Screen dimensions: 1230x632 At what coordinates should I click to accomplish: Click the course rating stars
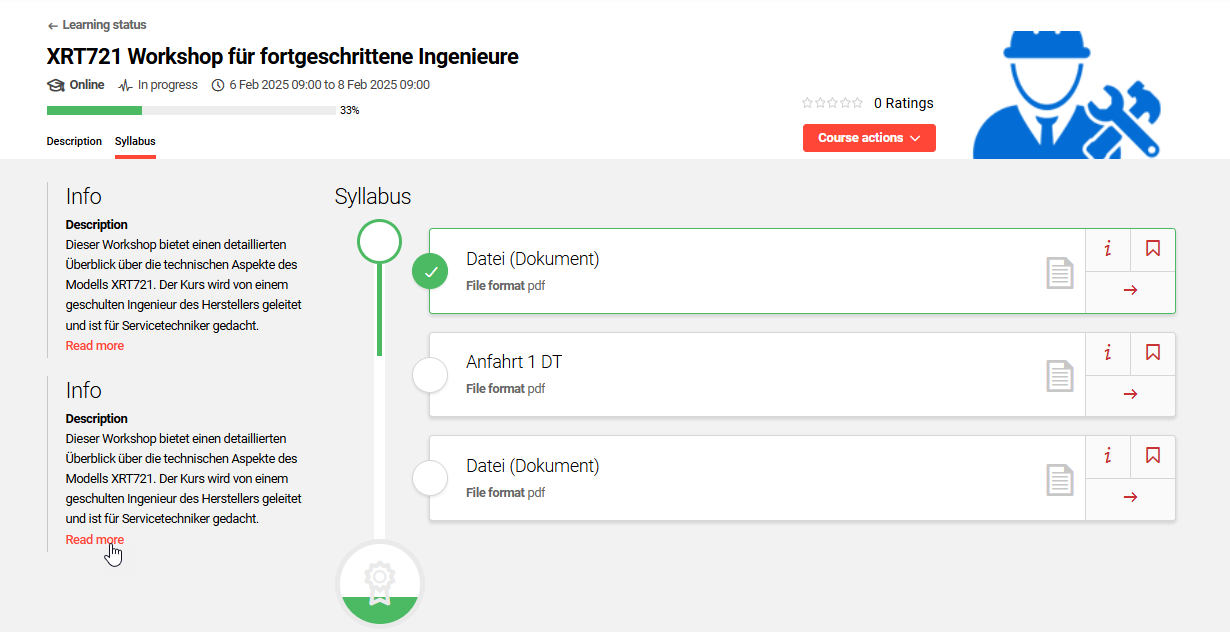(x=832, y=103)
